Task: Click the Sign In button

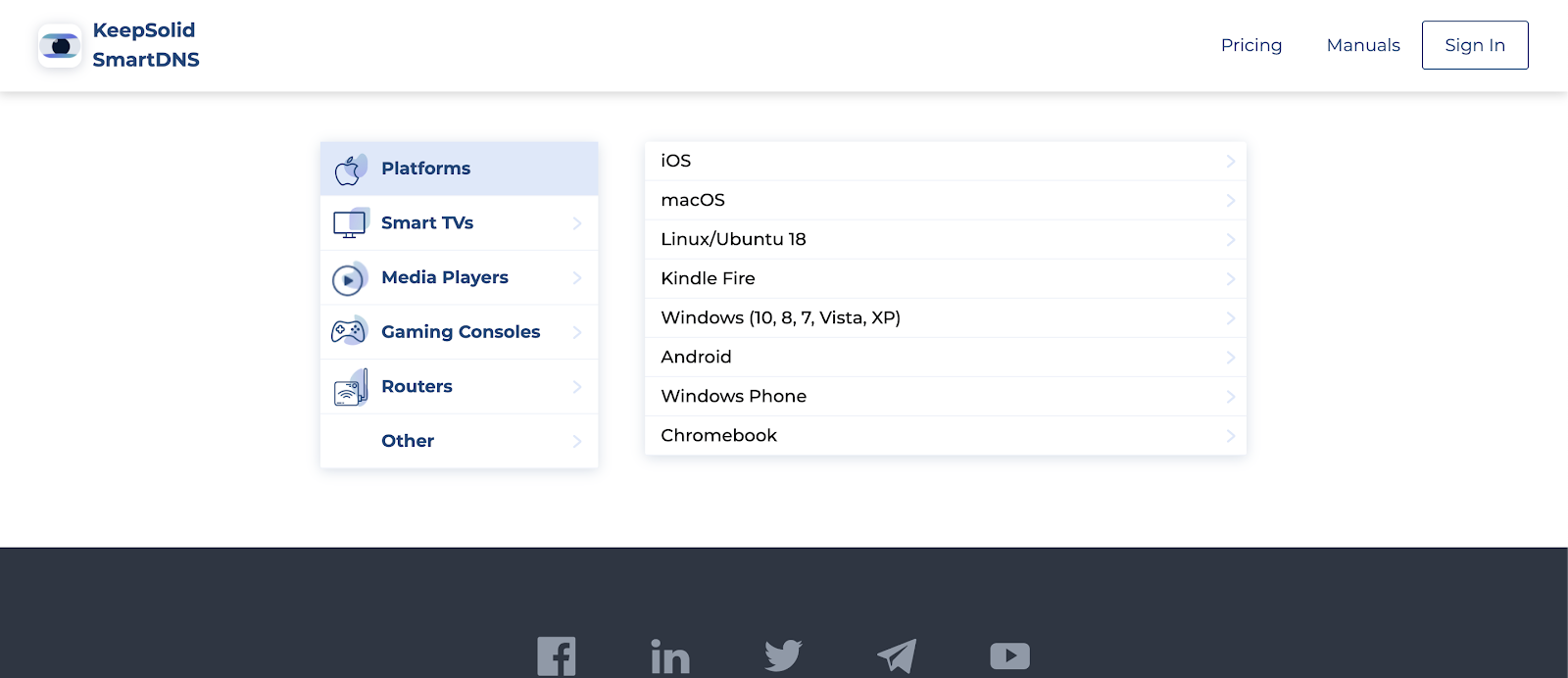Action: [x=1475, y=45]
